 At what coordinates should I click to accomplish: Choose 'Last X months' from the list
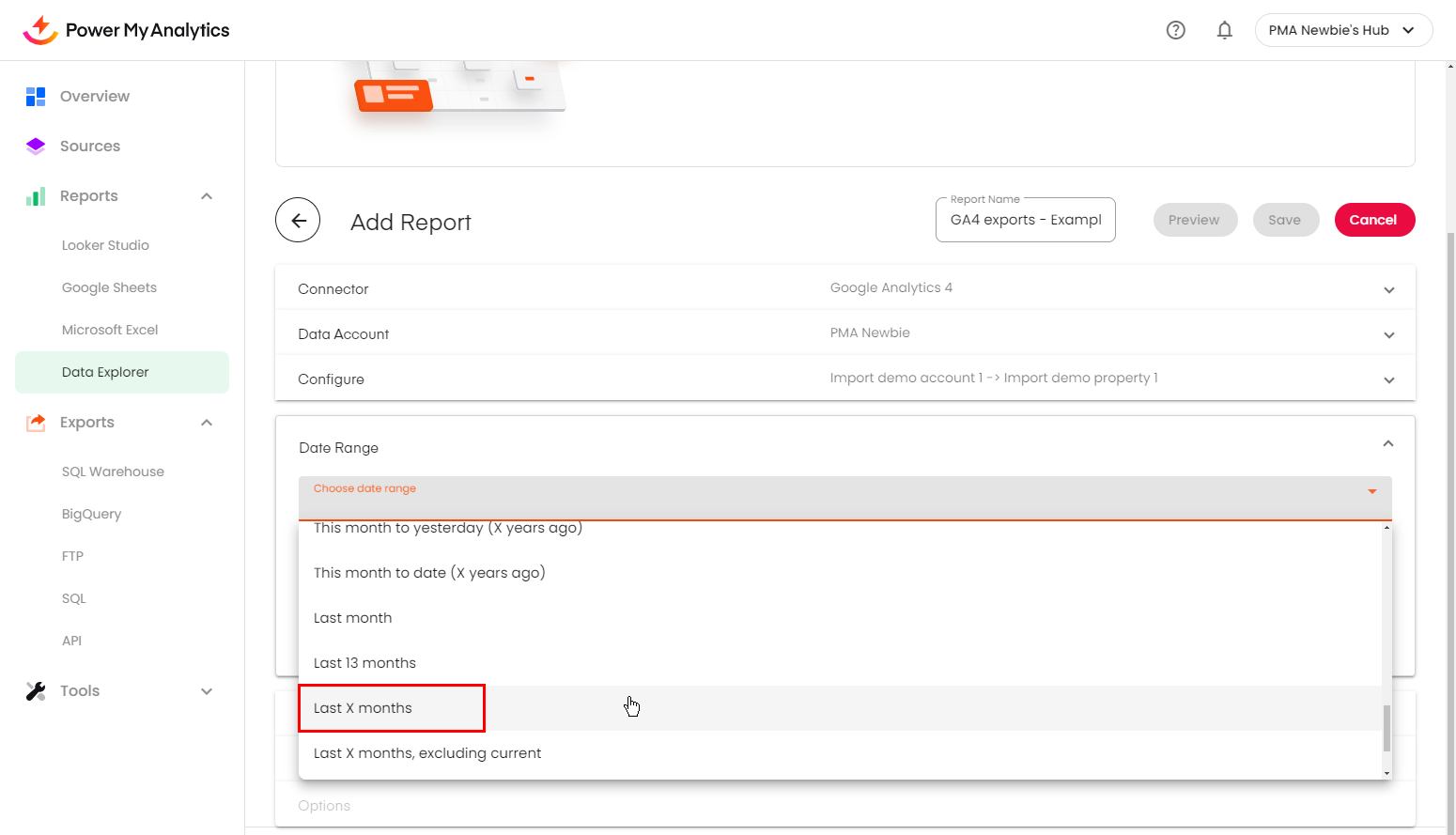[364, 708]
